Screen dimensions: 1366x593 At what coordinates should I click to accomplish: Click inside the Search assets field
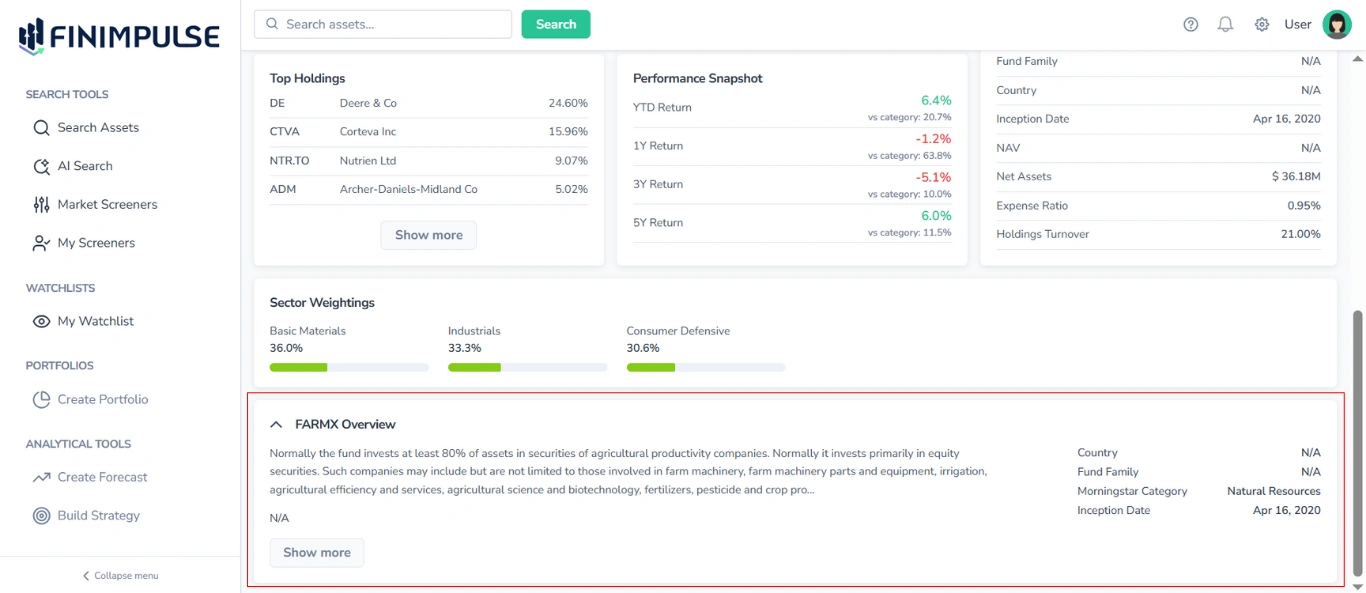click(382, 23)
